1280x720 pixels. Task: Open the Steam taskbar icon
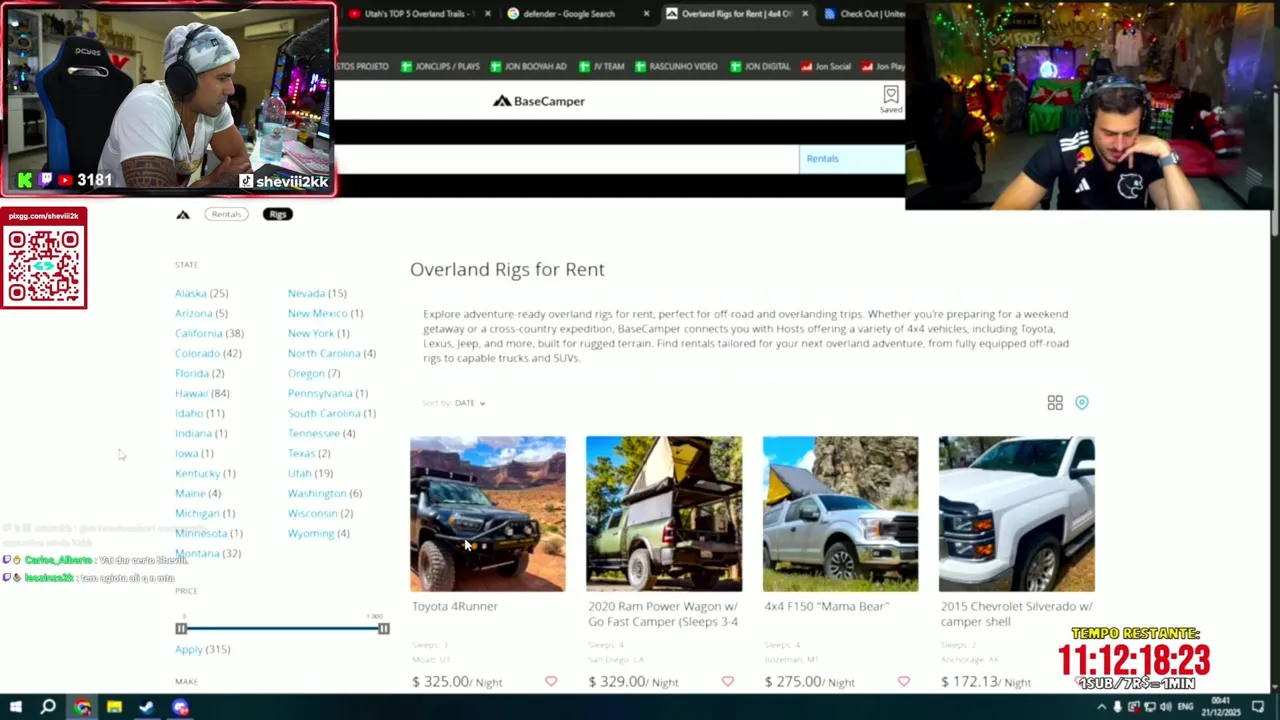147,707
